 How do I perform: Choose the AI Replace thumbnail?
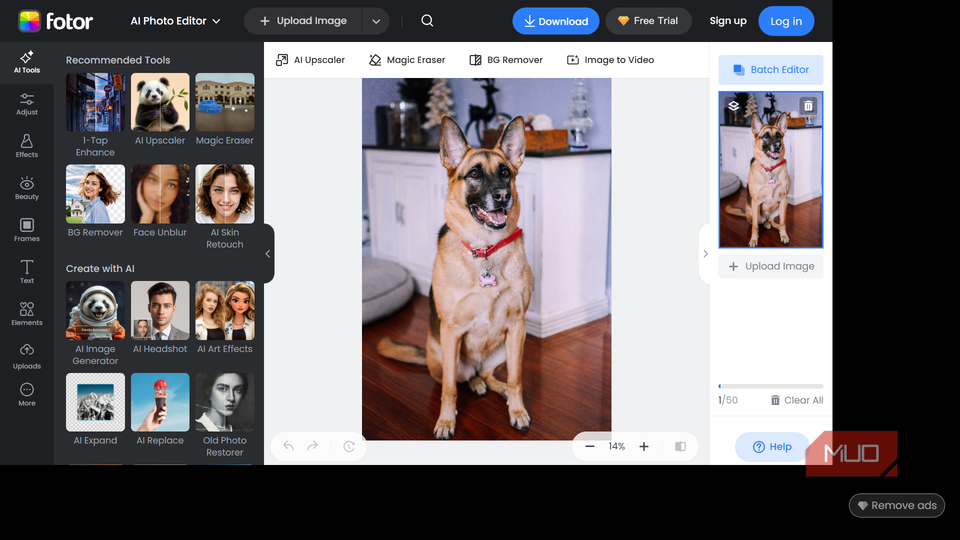pyautogui.click(x=160, y=402)
